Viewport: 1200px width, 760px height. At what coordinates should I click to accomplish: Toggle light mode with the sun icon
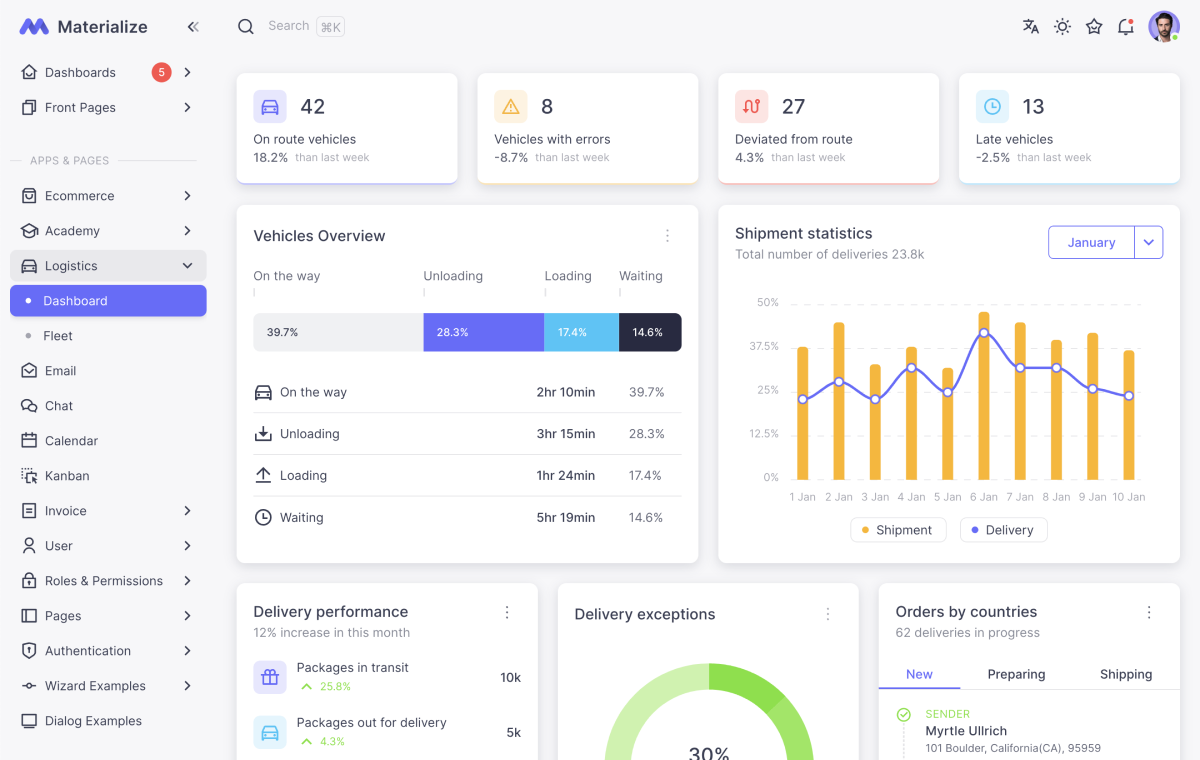tap(1062, 27)
